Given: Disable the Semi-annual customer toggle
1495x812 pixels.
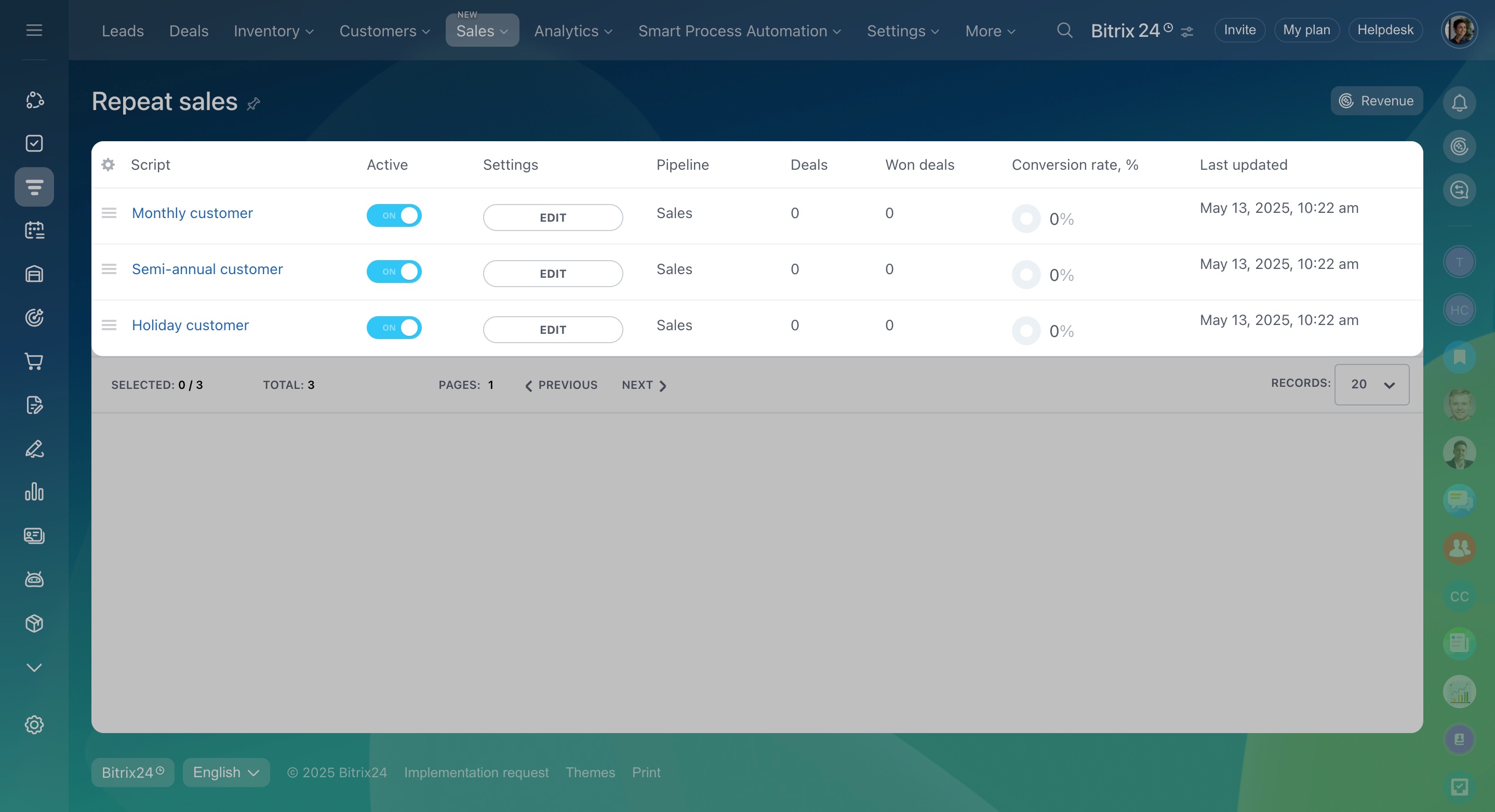Looking at the screenshot, I should 394,272.
